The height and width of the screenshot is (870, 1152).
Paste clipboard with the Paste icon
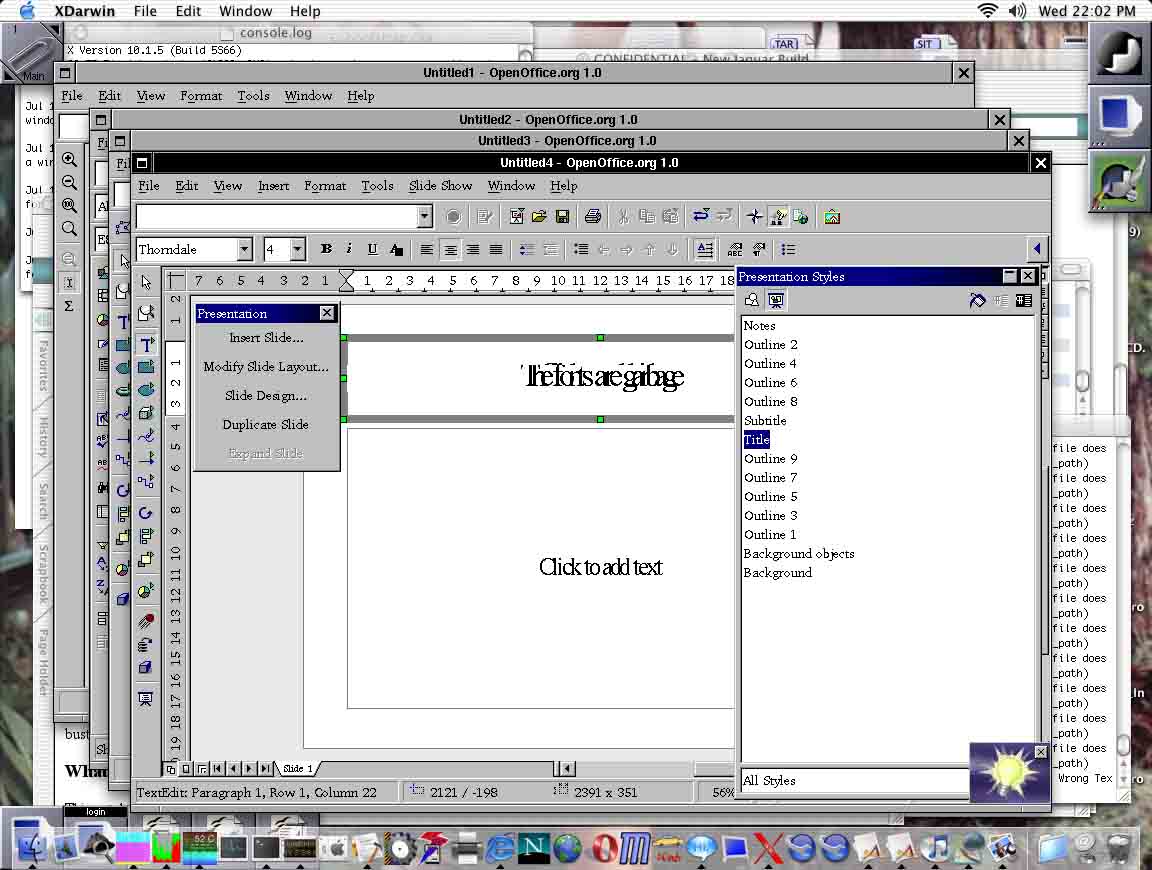click(670, 217)
